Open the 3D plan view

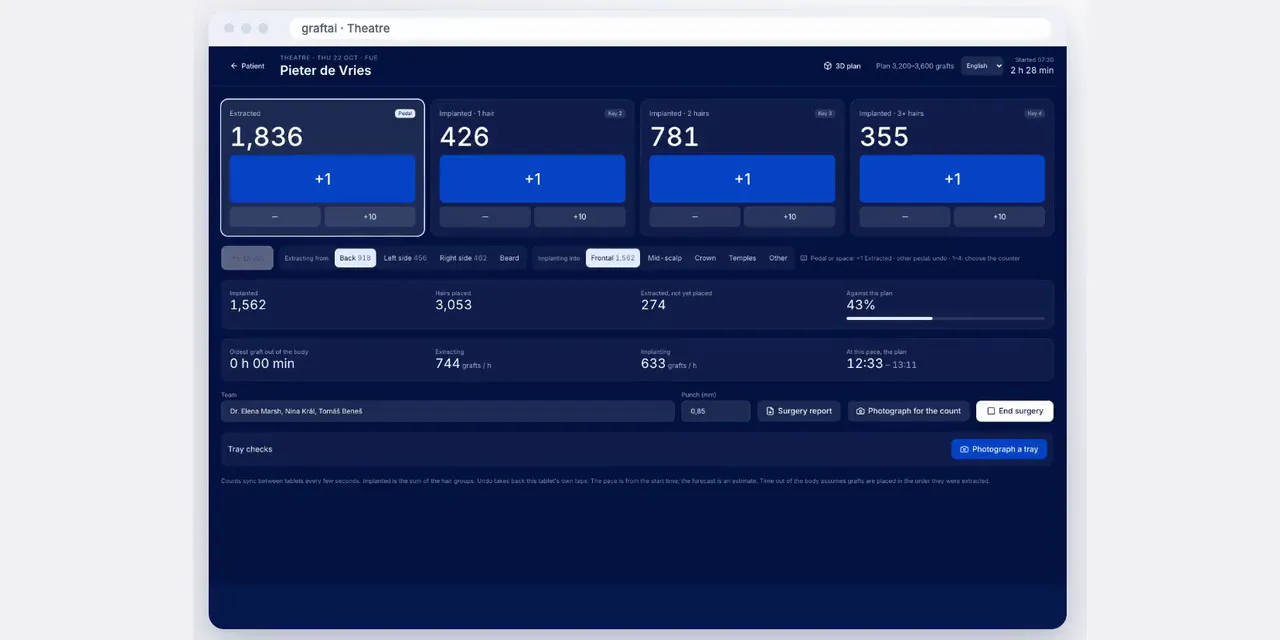(842, 66)
